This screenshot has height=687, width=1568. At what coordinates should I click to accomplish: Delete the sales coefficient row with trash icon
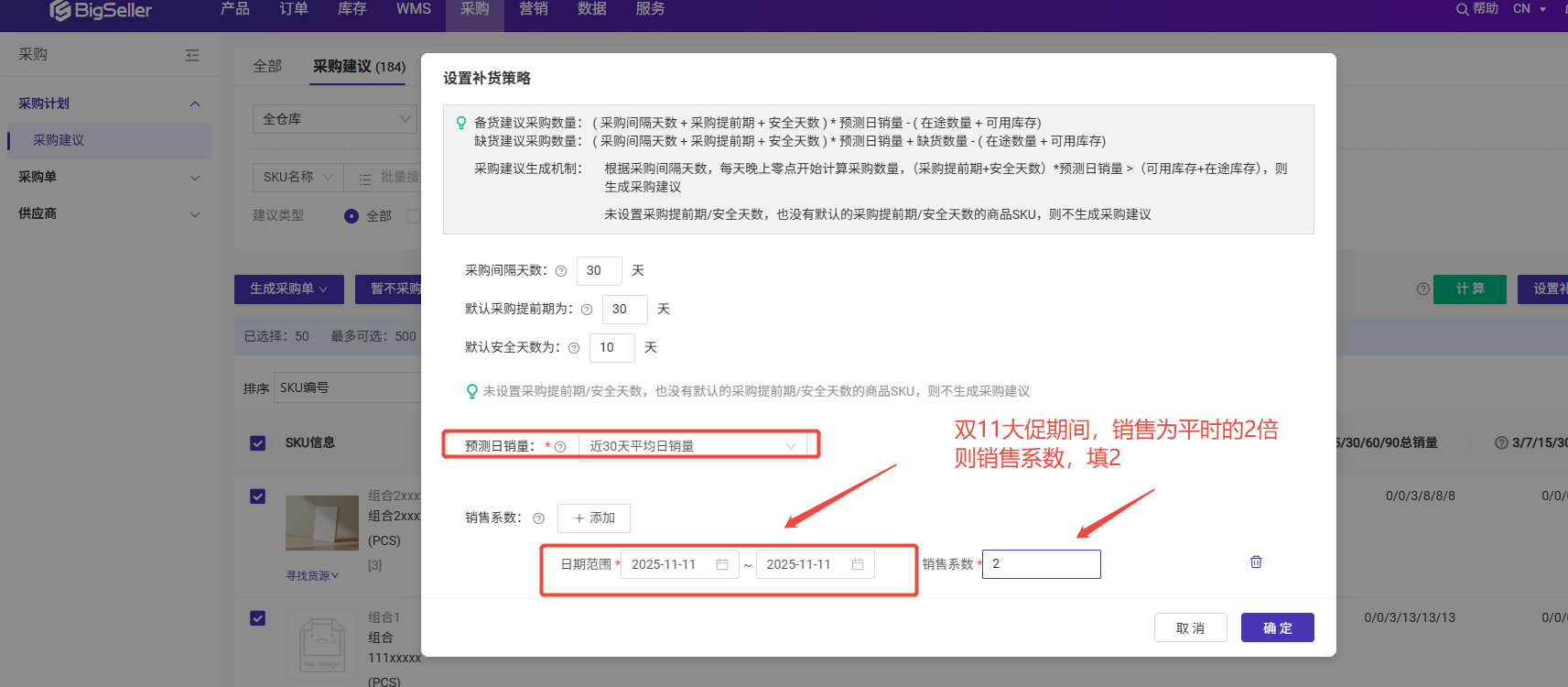(x=1256, y=562)
